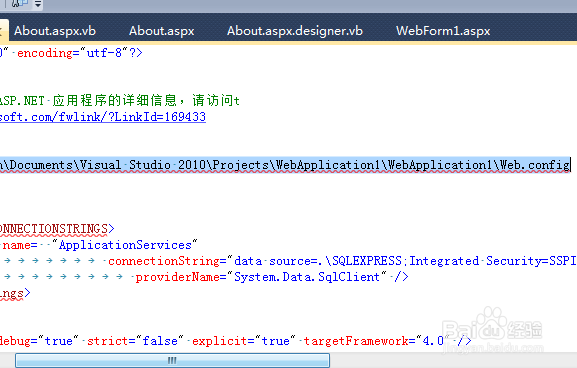
Task: Click the System.Data.SqlClient value
Action: (x=307, y=277)
